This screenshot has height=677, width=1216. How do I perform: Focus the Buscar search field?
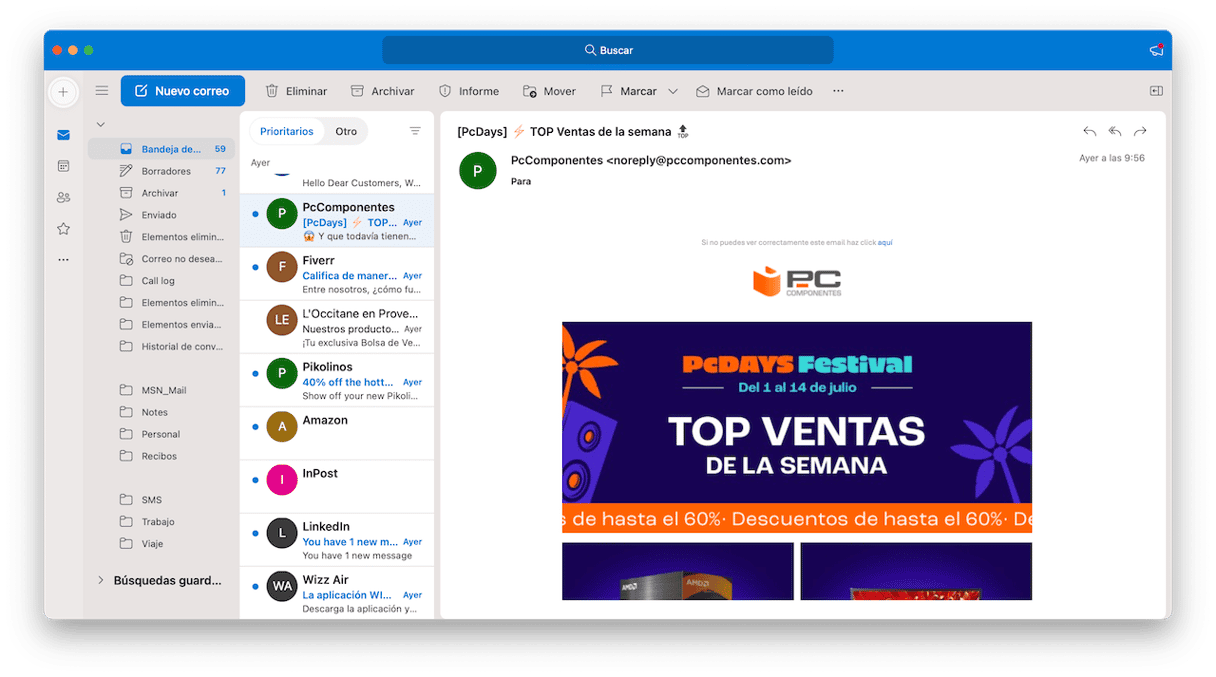[608, 50]
